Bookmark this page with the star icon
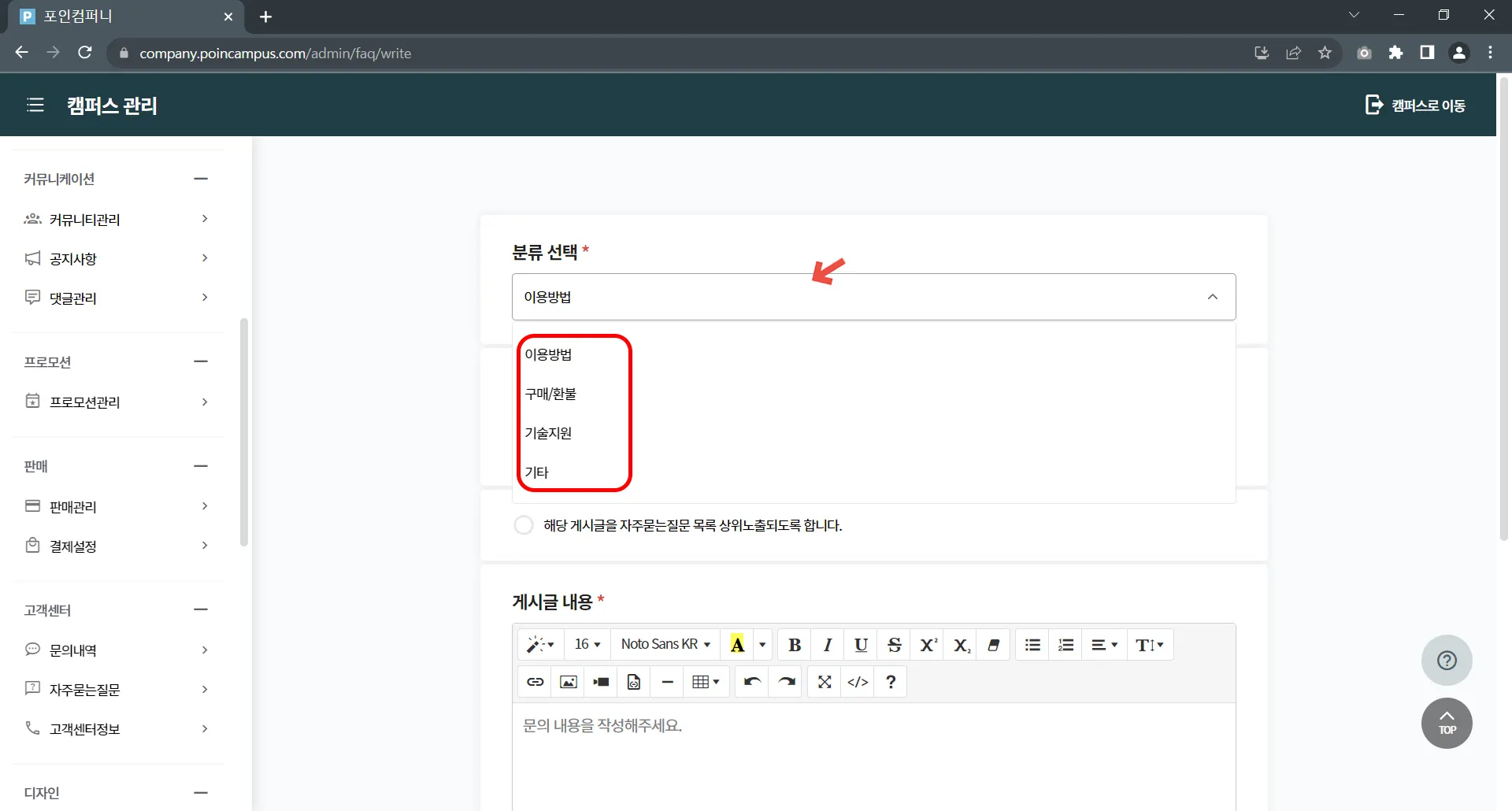Viewport: 1512px width, 811px height. point(1325,53)
